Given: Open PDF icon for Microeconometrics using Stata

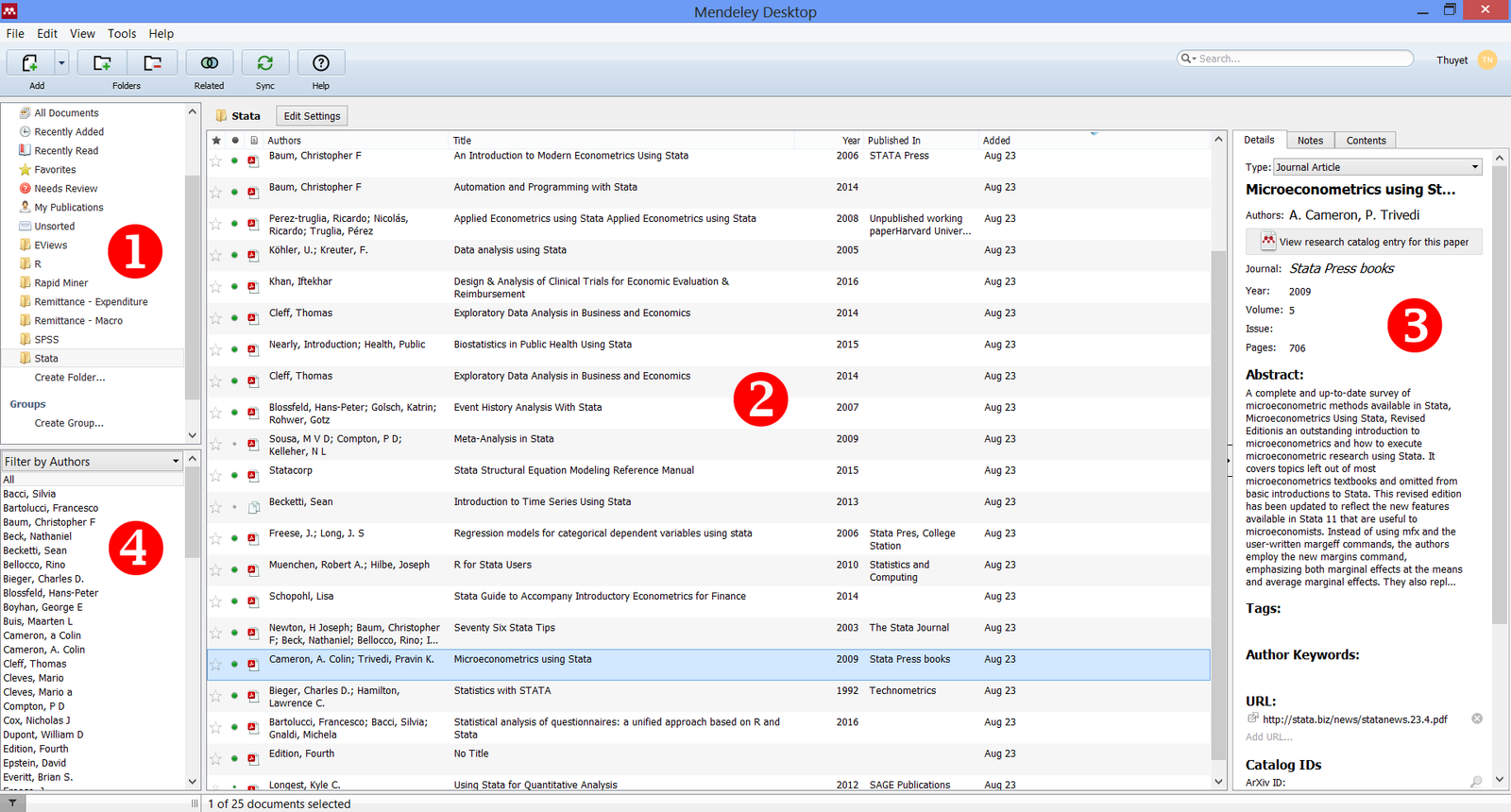Looking at the screenshot, I should (x=253, y=665).
